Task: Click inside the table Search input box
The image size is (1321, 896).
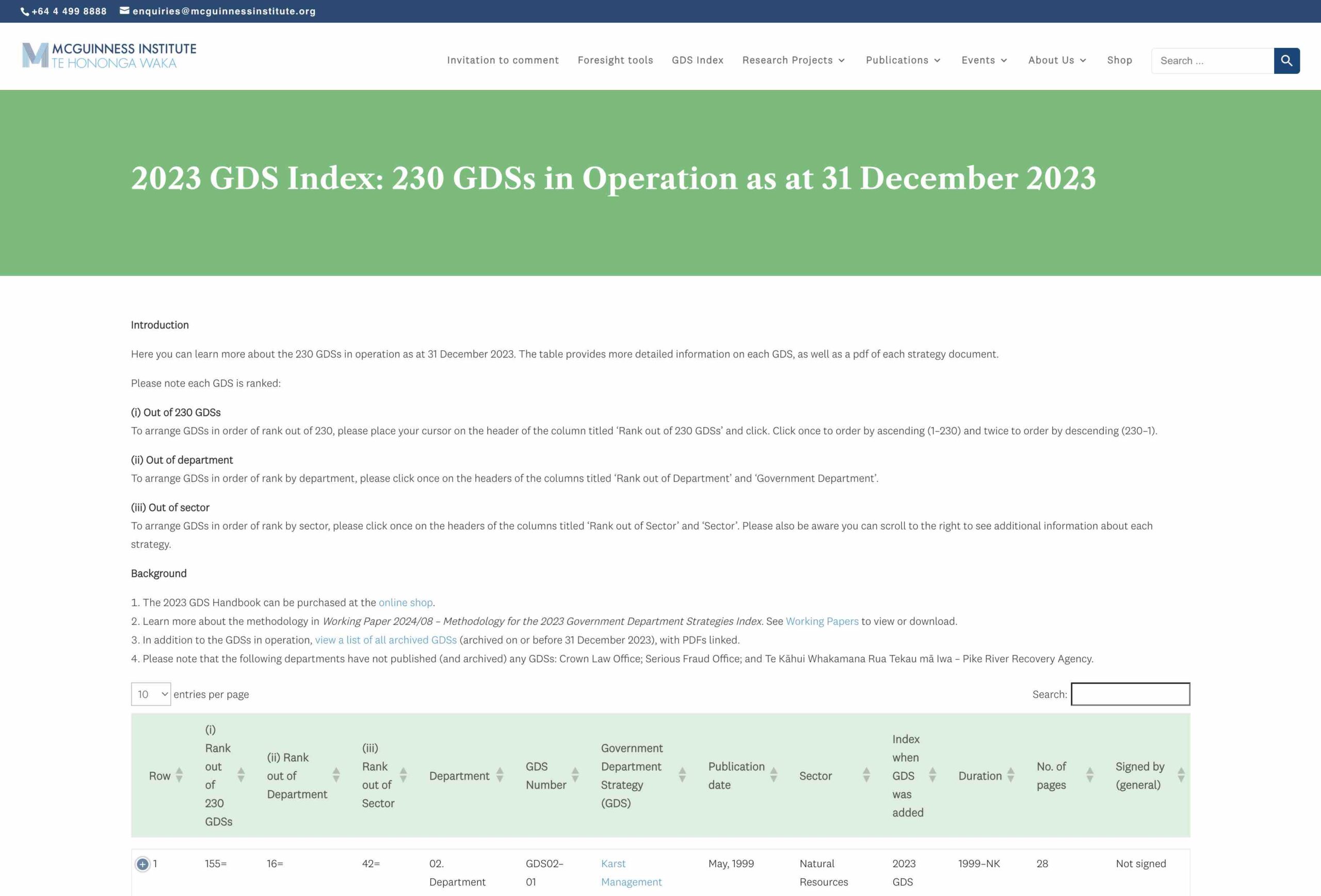Action: [1130, 694]
